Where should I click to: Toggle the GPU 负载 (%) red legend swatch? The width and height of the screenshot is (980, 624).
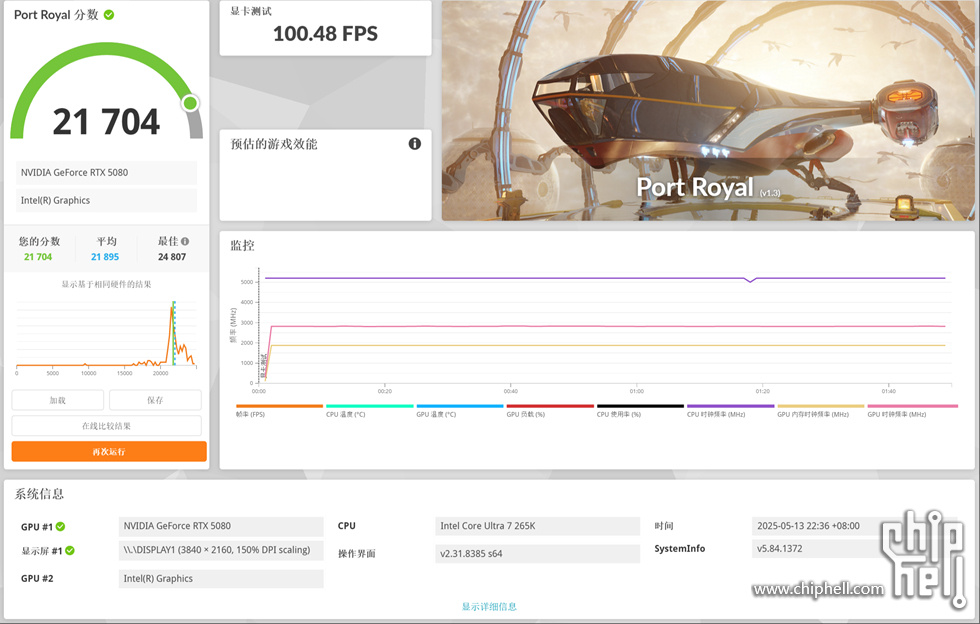[x=550, y=406]
